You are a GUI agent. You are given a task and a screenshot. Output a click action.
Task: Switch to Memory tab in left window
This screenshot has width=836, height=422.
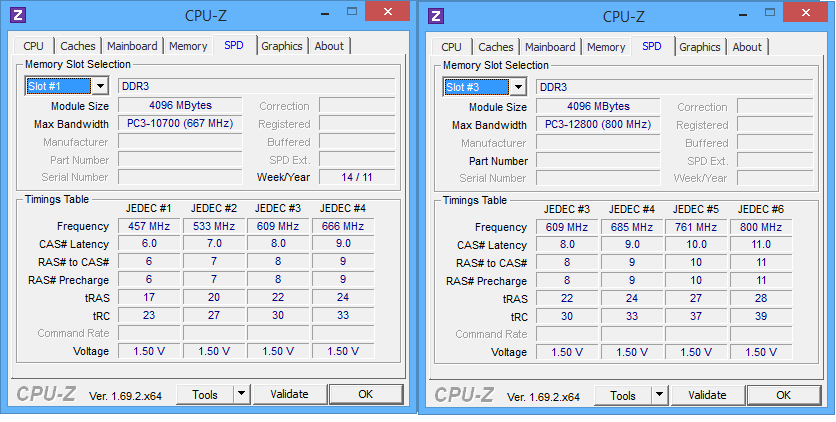pyautogui.click(x=188, y=46)
